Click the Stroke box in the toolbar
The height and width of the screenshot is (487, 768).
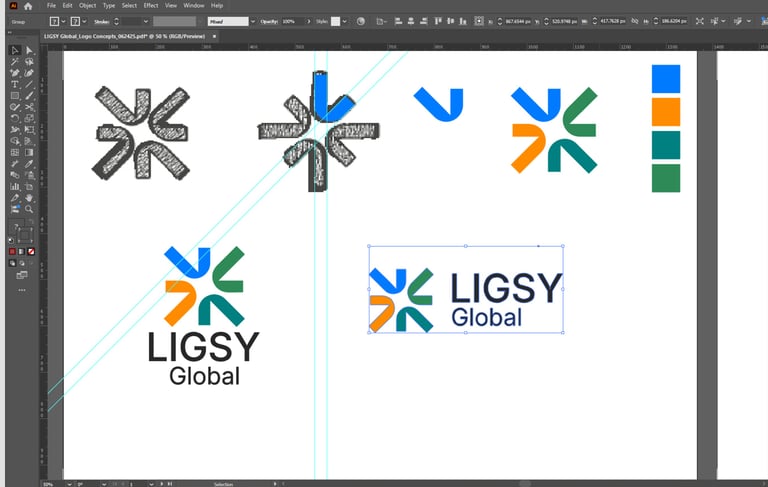(25, 237)
